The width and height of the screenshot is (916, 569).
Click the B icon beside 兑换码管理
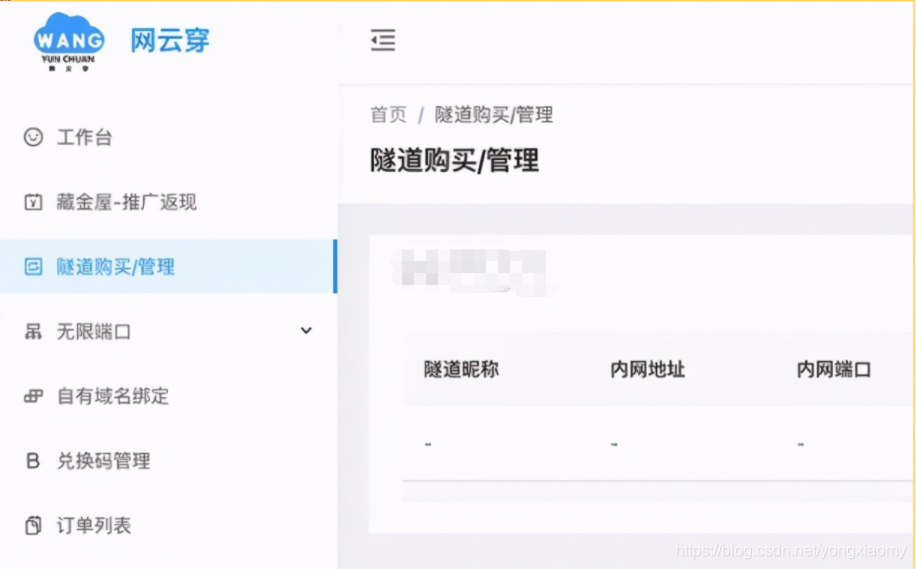click(33, 461)
